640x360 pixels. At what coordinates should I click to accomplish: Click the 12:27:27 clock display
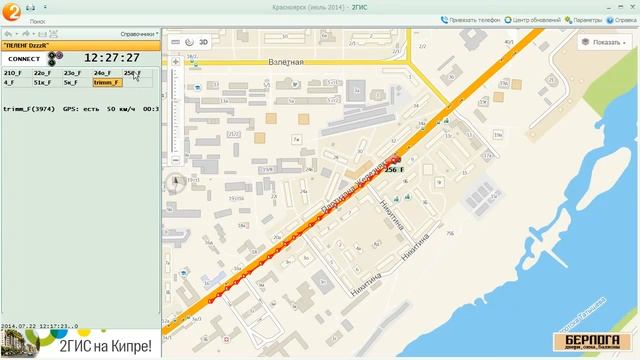(x=112, y=58)
